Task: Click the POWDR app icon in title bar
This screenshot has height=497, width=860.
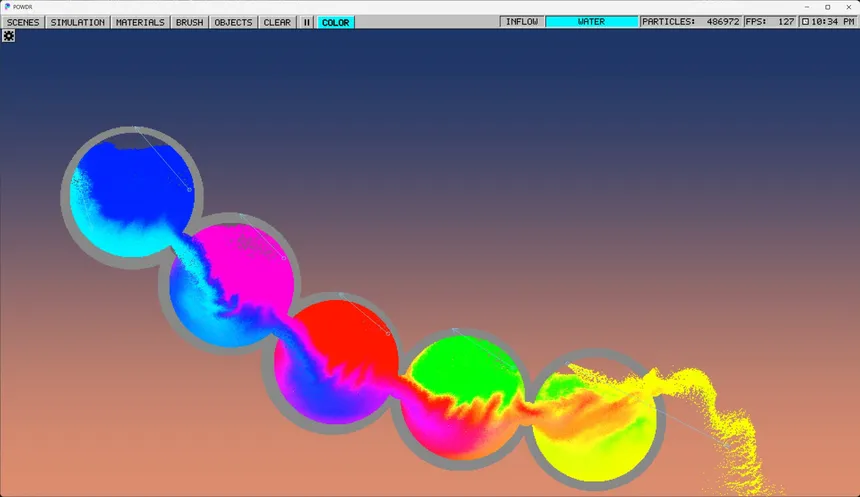Action: click(7, 7)
